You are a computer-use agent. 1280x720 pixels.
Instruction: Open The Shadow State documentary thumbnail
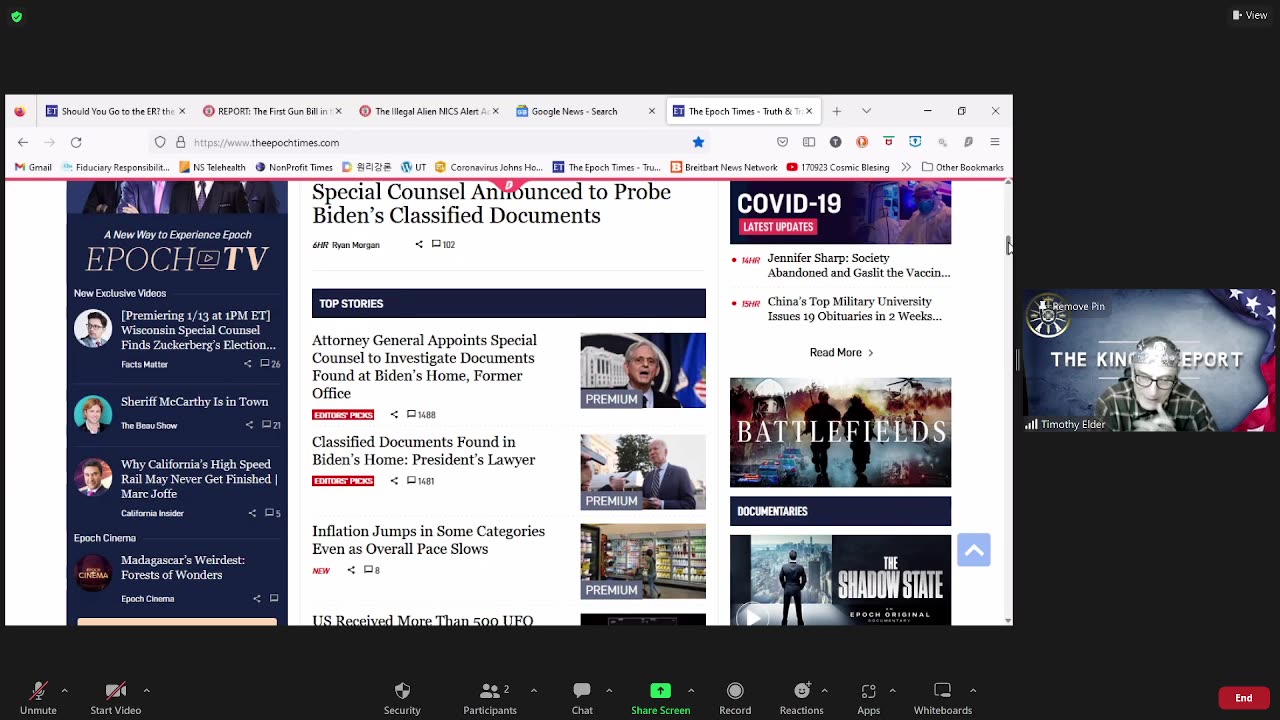[840, 580]
